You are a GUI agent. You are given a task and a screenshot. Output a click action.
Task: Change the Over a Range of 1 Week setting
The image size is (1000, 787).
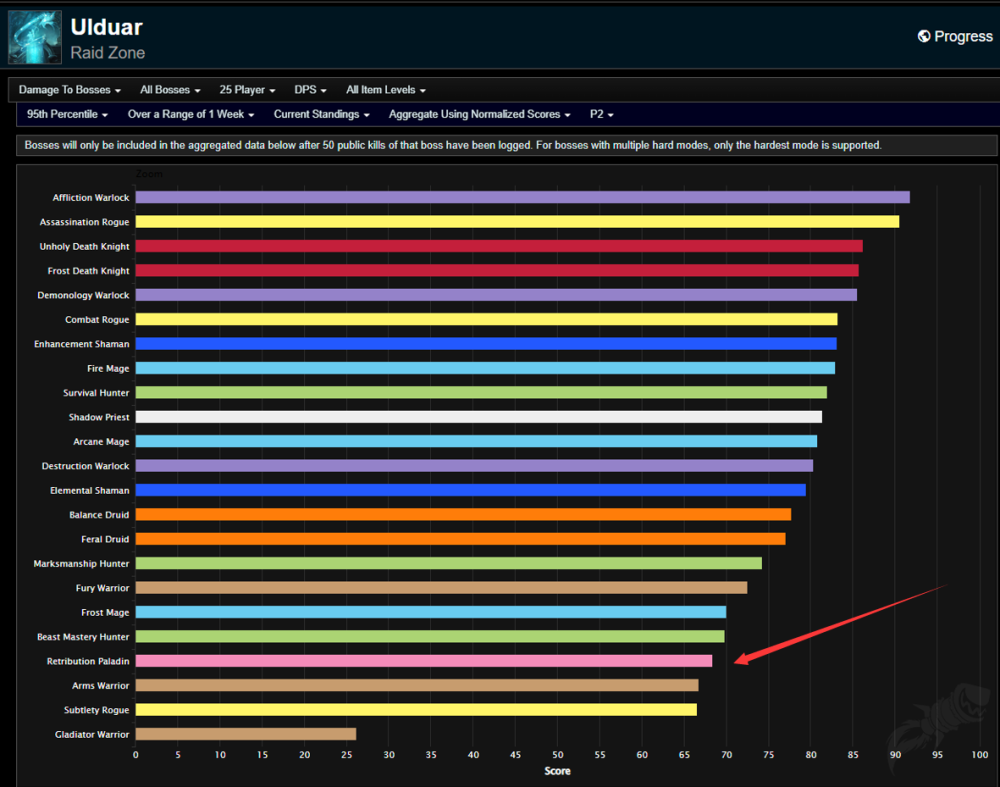(191, 115)
